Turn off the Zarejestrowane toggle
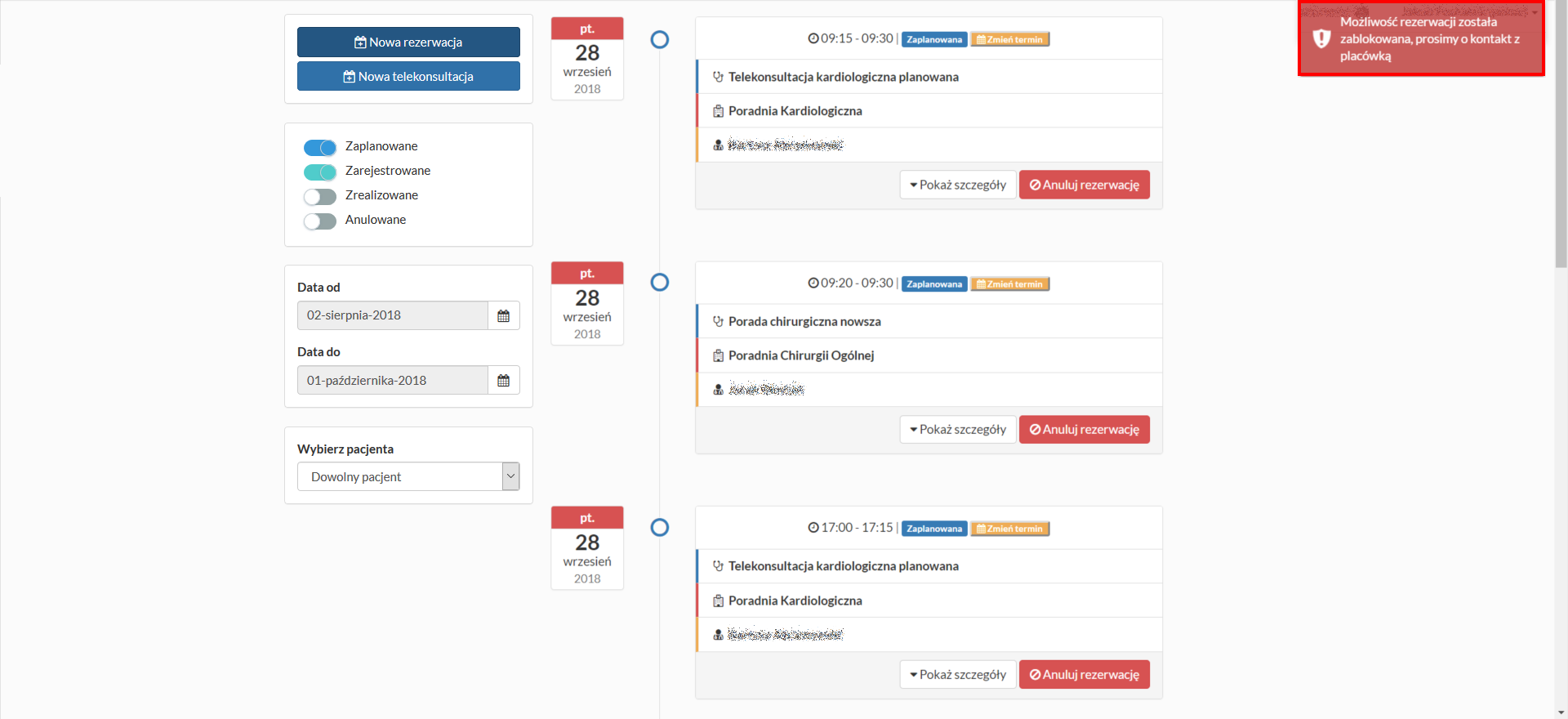Image resolution: width=1568 pixels, height=719 pixels. tap(320, 172)
